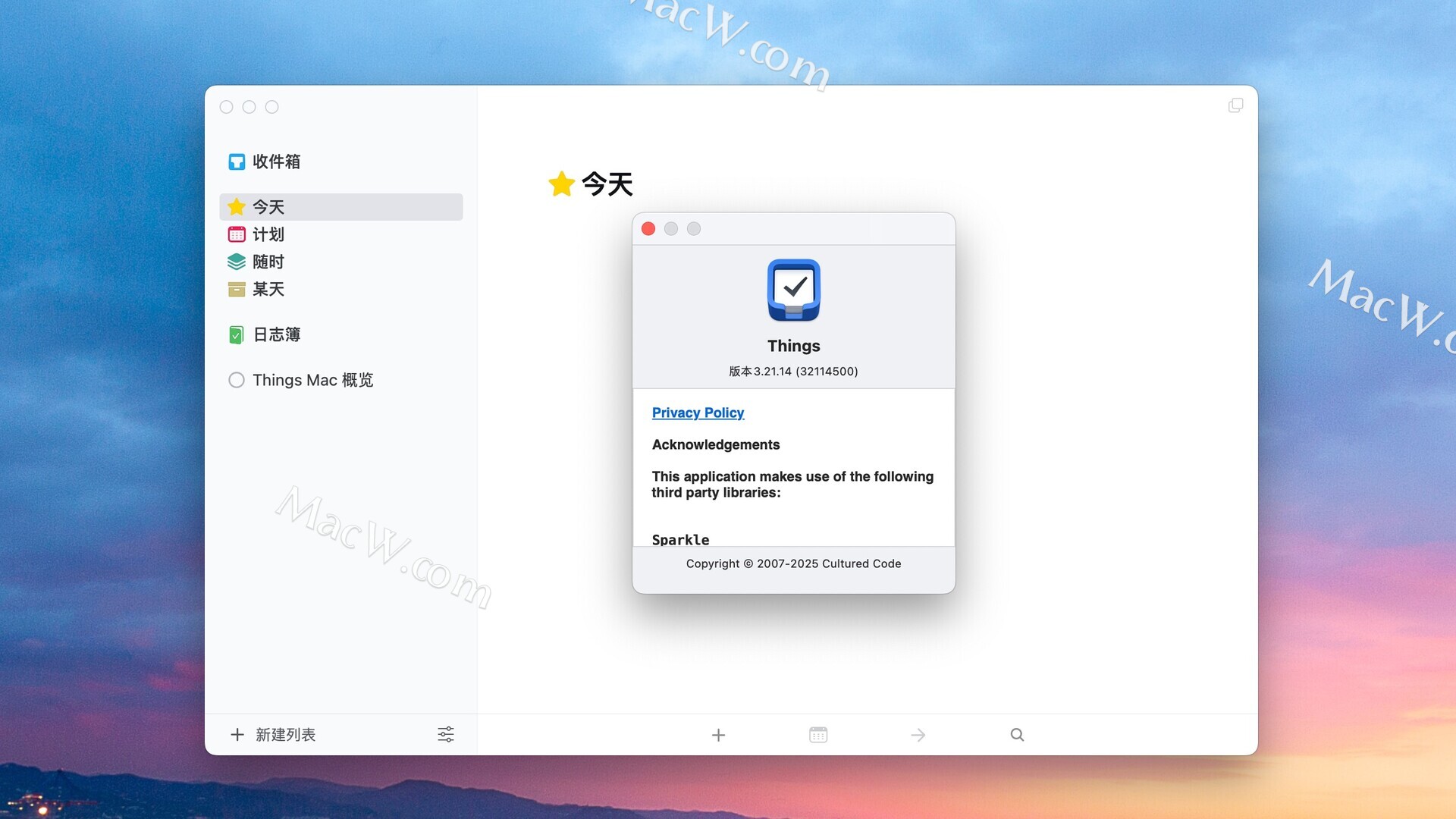The image size is (1456, 819).
Task: Add a new to-do with plus button
Action: tap(719, 735)
